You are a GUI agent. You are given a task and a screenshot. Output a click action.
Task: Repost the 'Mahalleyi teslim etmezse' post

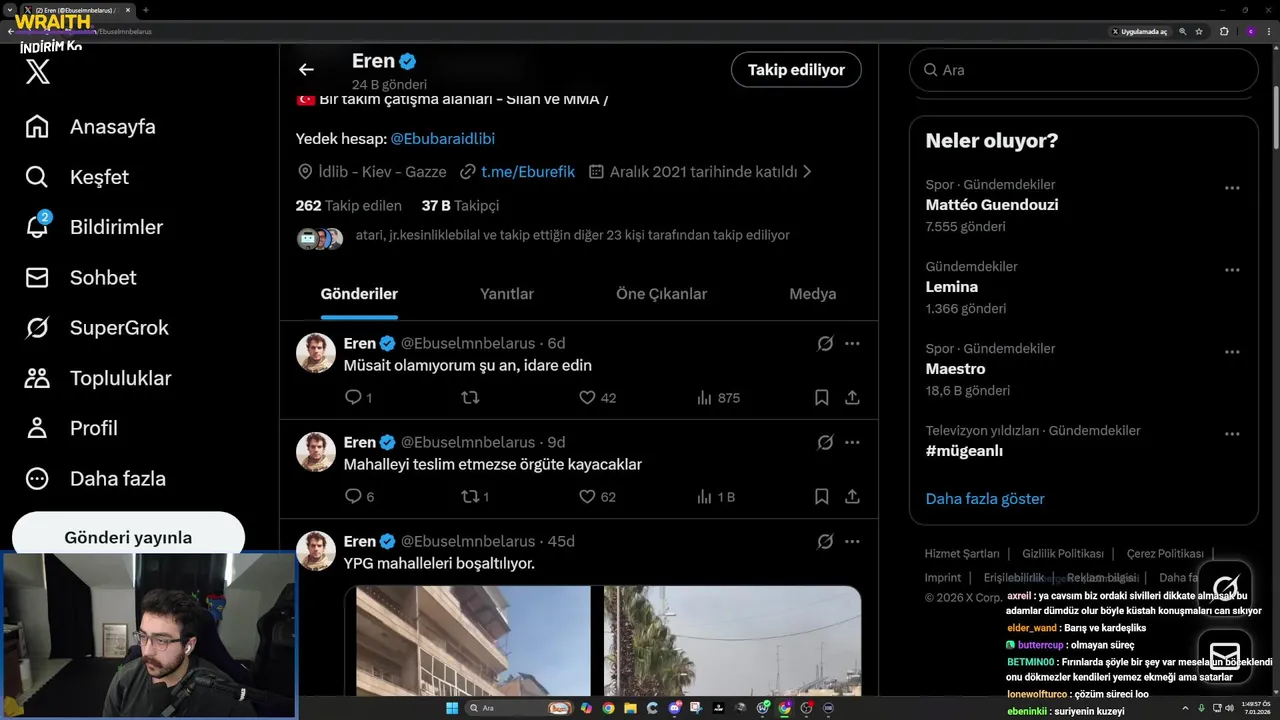pyautogui.click(x=470, y=497)
